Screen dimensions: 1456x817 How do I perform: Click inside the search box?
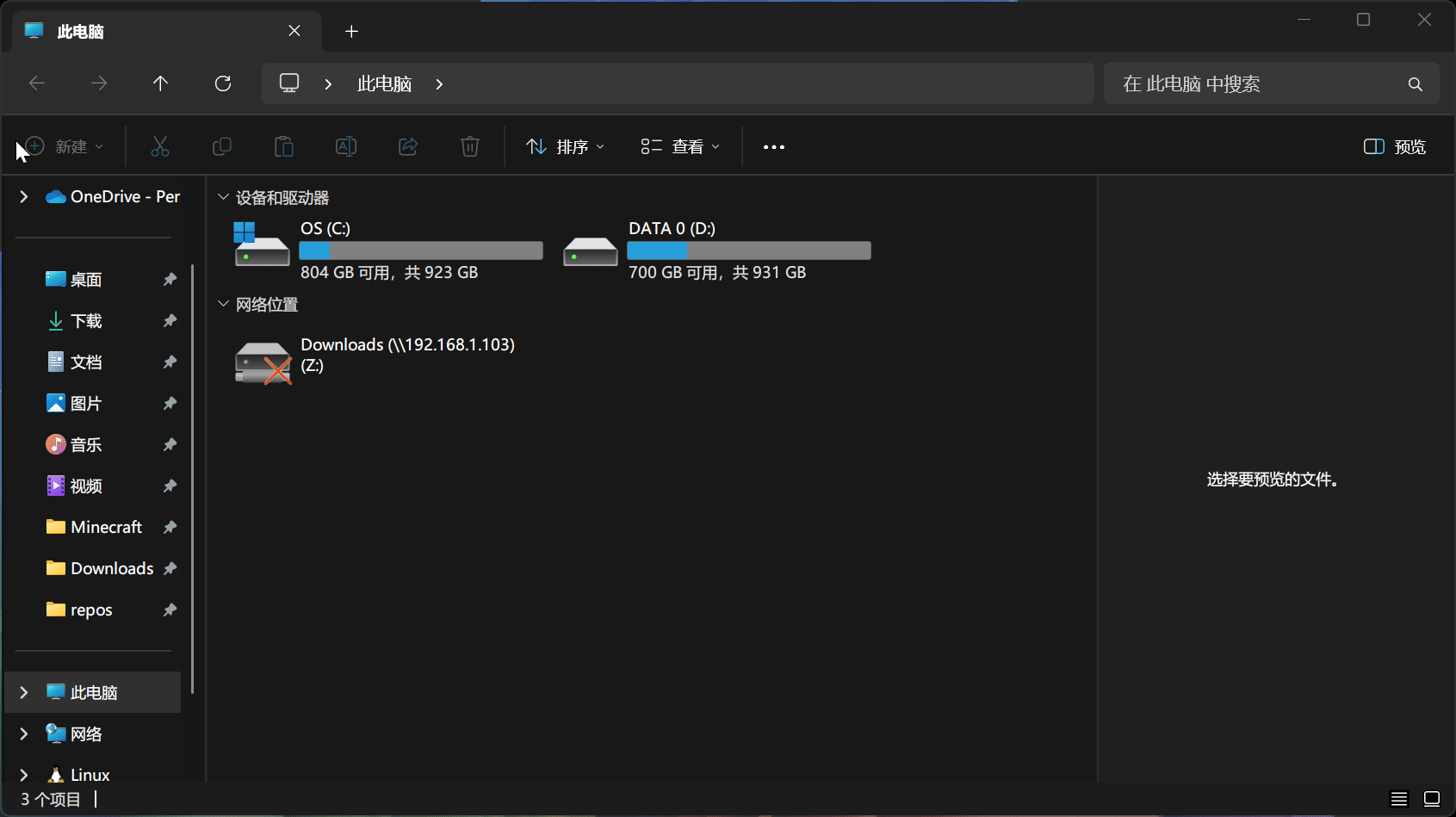tap(1248, 83)
